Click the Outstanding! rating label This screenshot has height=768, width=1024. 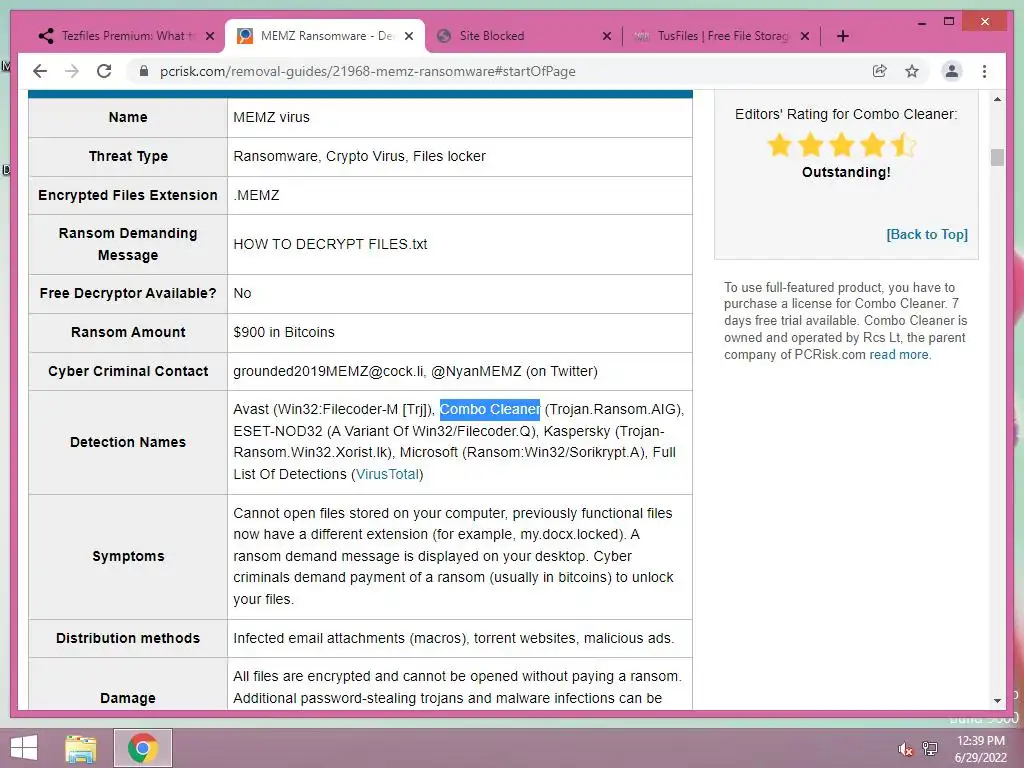(x=846, y=172)
